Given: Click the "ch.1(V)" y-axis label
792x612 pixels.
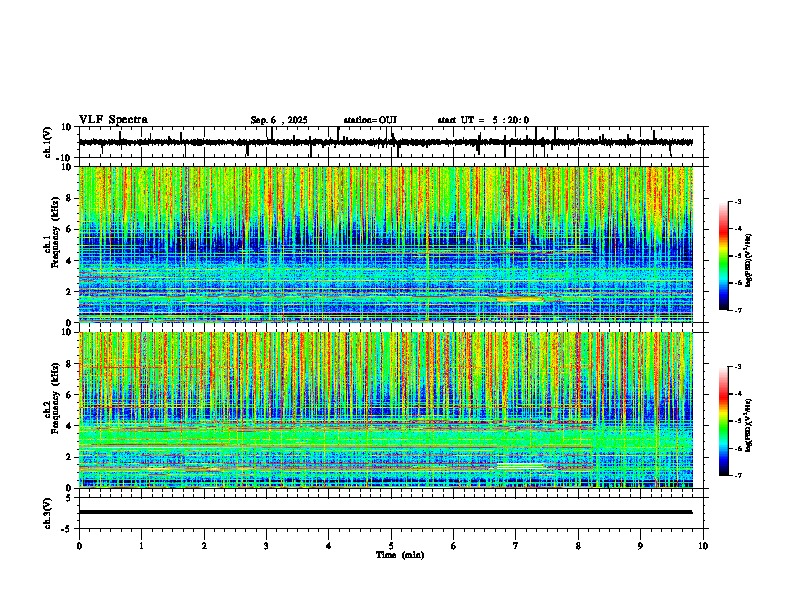Looking at the screenshot, I should [47, 142].
